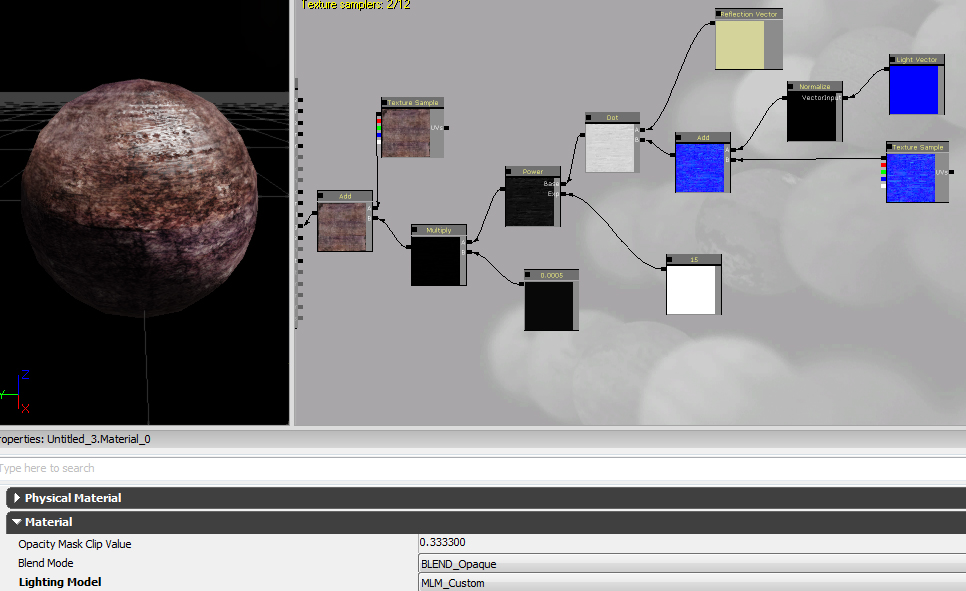The image size is (966, 591).
Task: Toggle realtime preview square on the Multiply node
Action: (x=415, y=230)
